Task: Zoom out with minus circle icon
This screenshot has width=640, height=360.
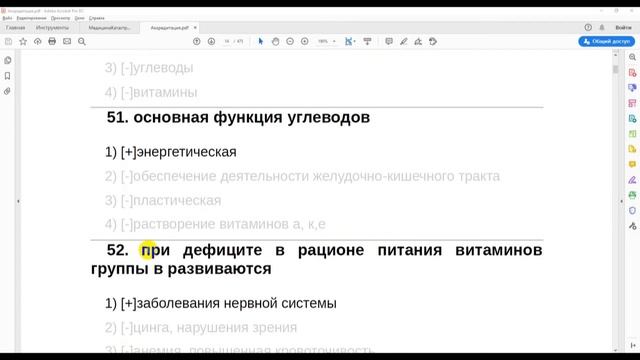Action: (x=290, y=41)
